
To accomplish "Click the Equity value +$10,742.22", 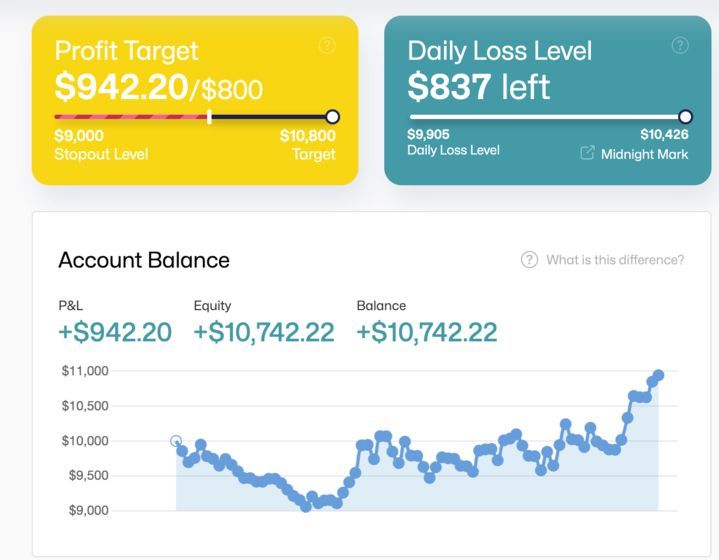I will click(263, 332).
